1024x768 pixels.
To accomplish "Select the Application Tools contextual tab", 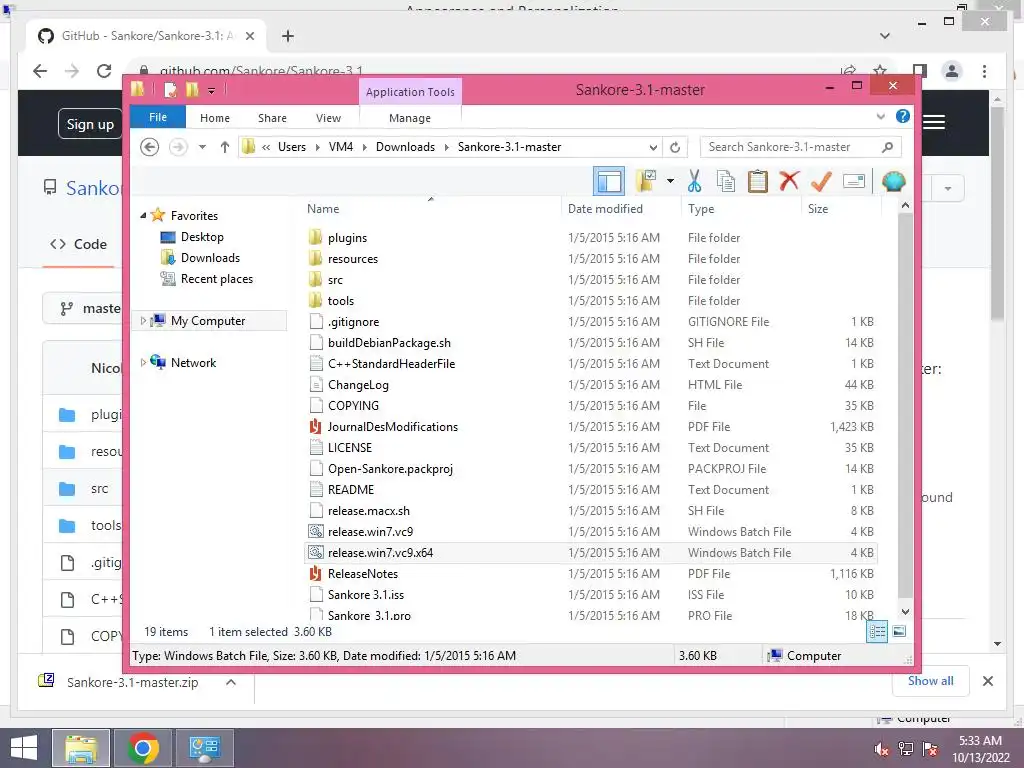I will (x=410, y=92).
